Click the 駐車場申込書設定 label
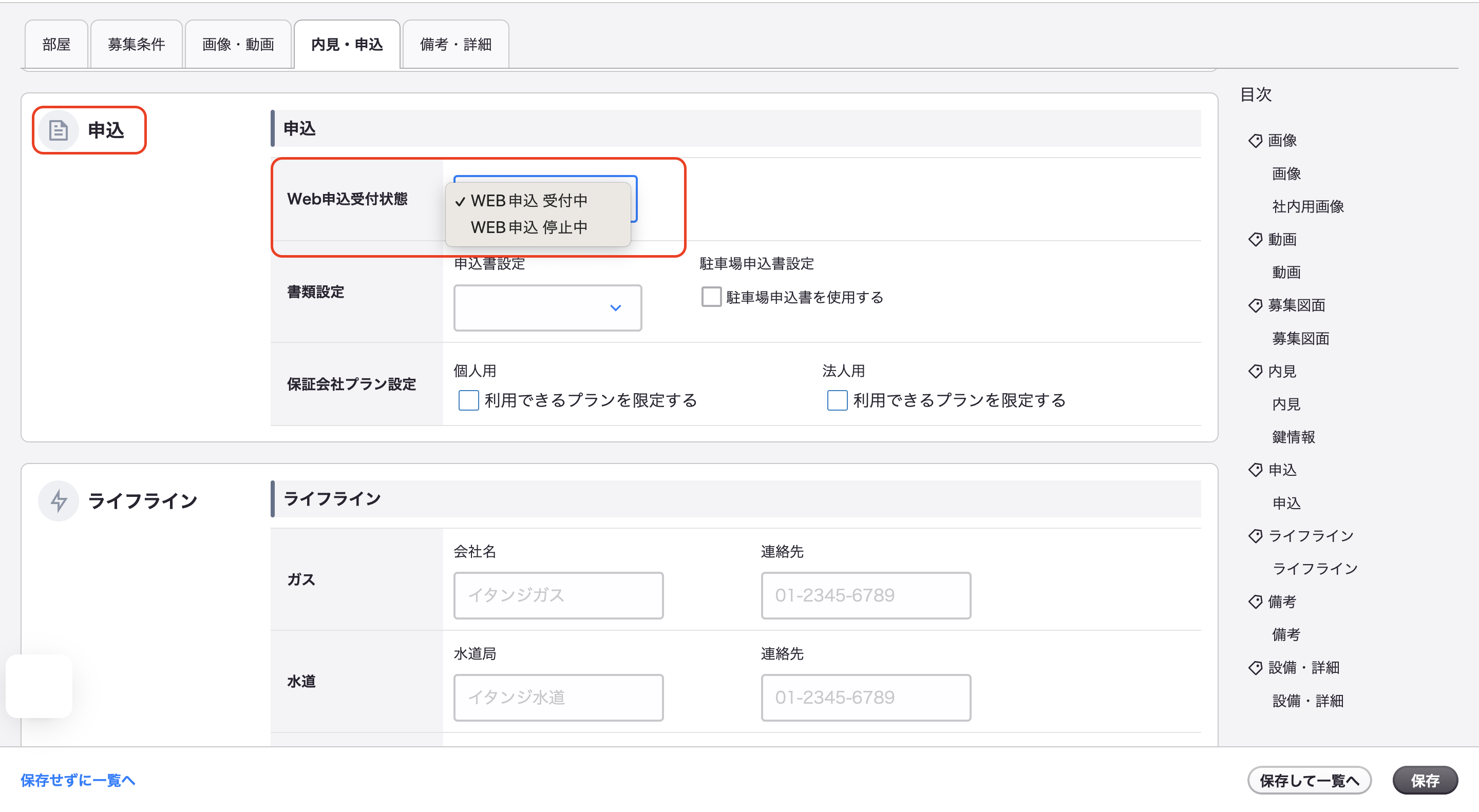 point(756,264)
